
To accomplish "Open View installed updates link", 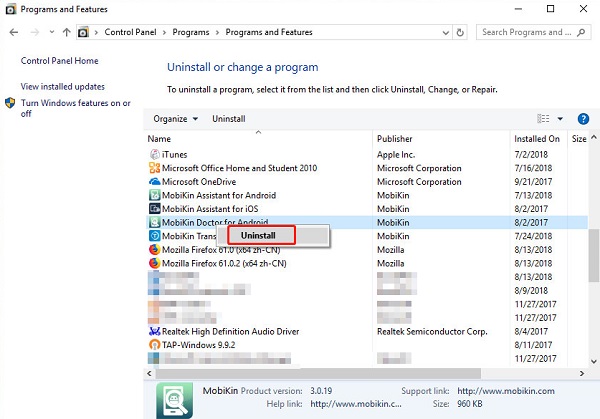I will click(62, 86).
